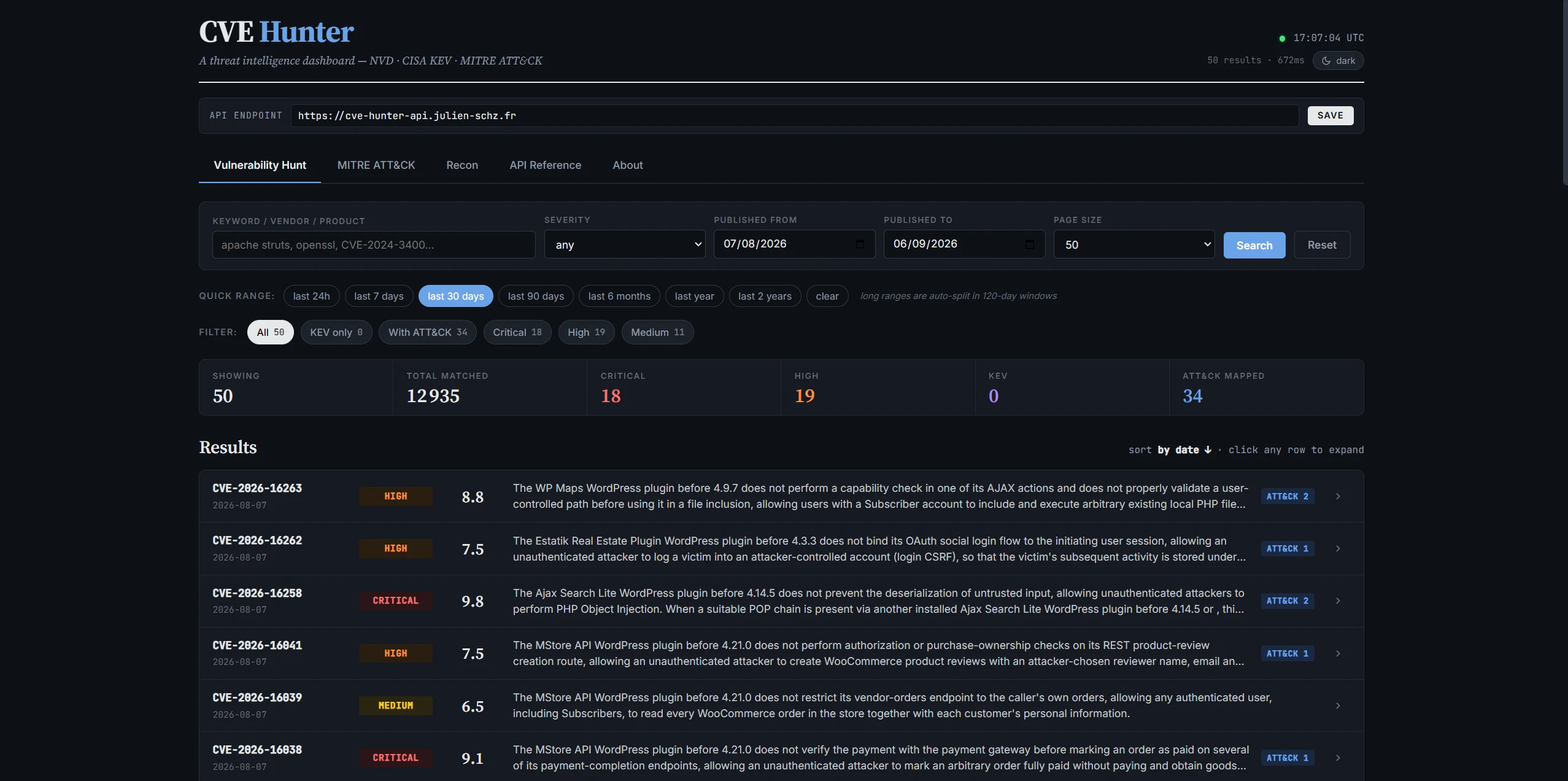Open the Page Size dropdown
Screen dimensions: 1568x781
[1134, 244]
